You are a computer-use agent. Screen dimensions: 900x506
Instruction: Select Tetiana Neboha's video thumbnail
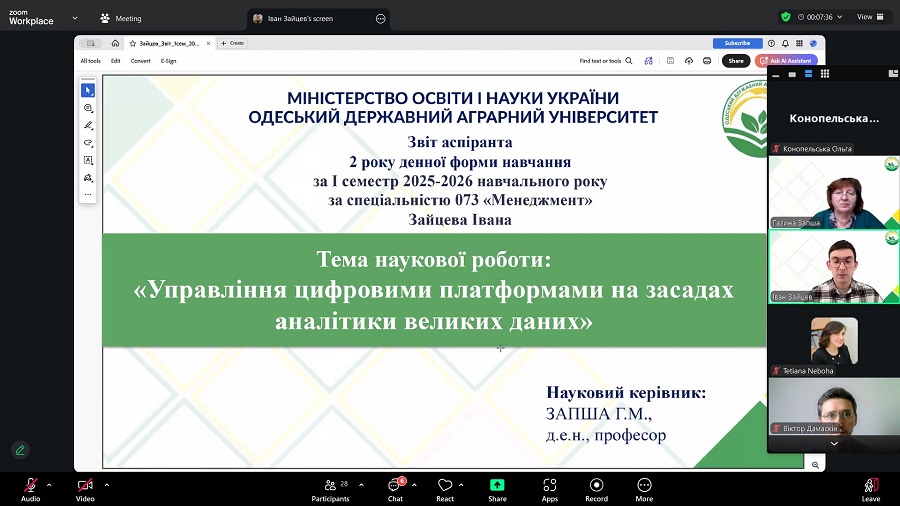pyautogui.click(x=834, y=341)
